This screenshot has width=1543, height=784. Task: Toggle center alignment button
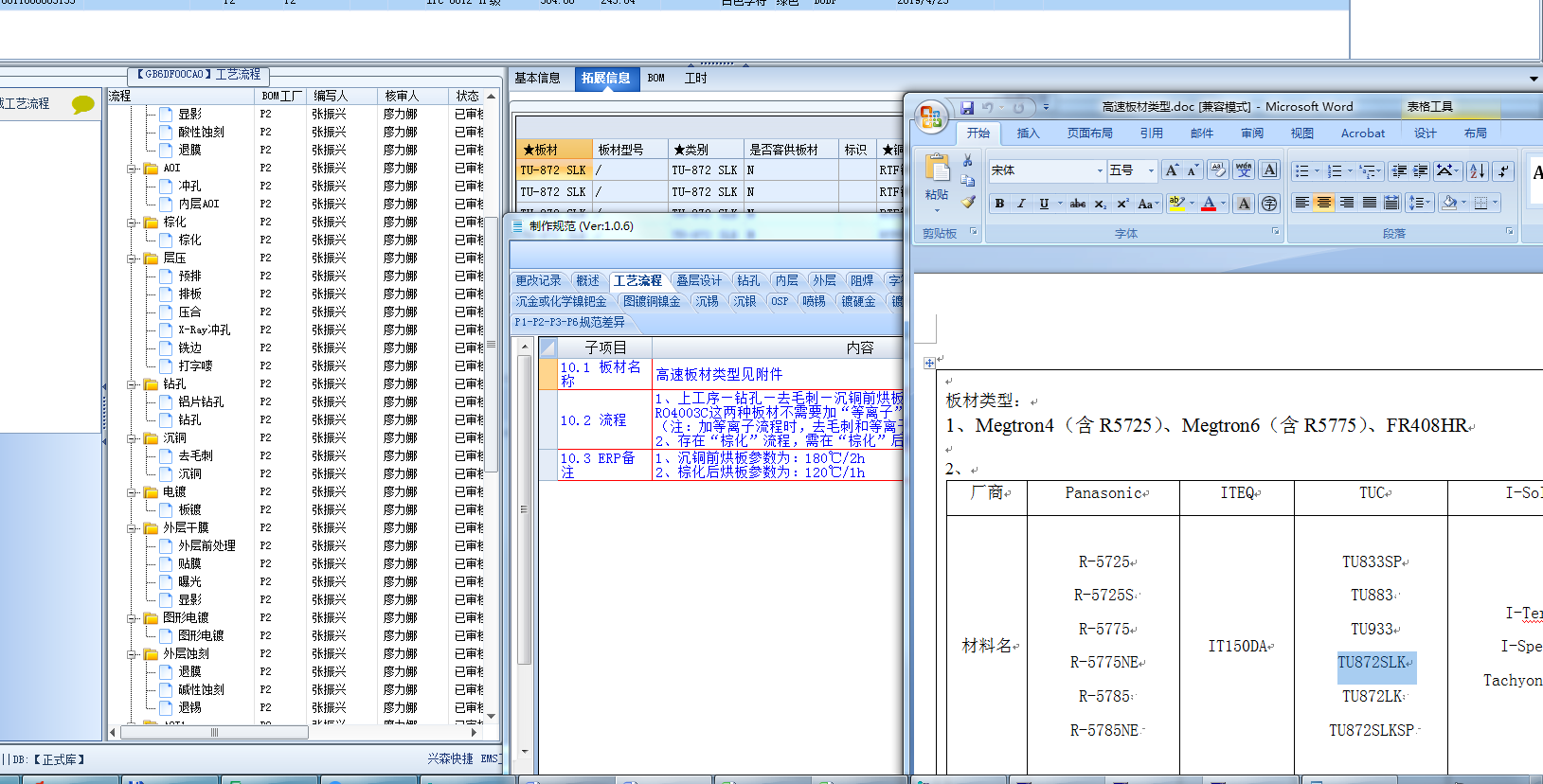[x=1324, y=203]
